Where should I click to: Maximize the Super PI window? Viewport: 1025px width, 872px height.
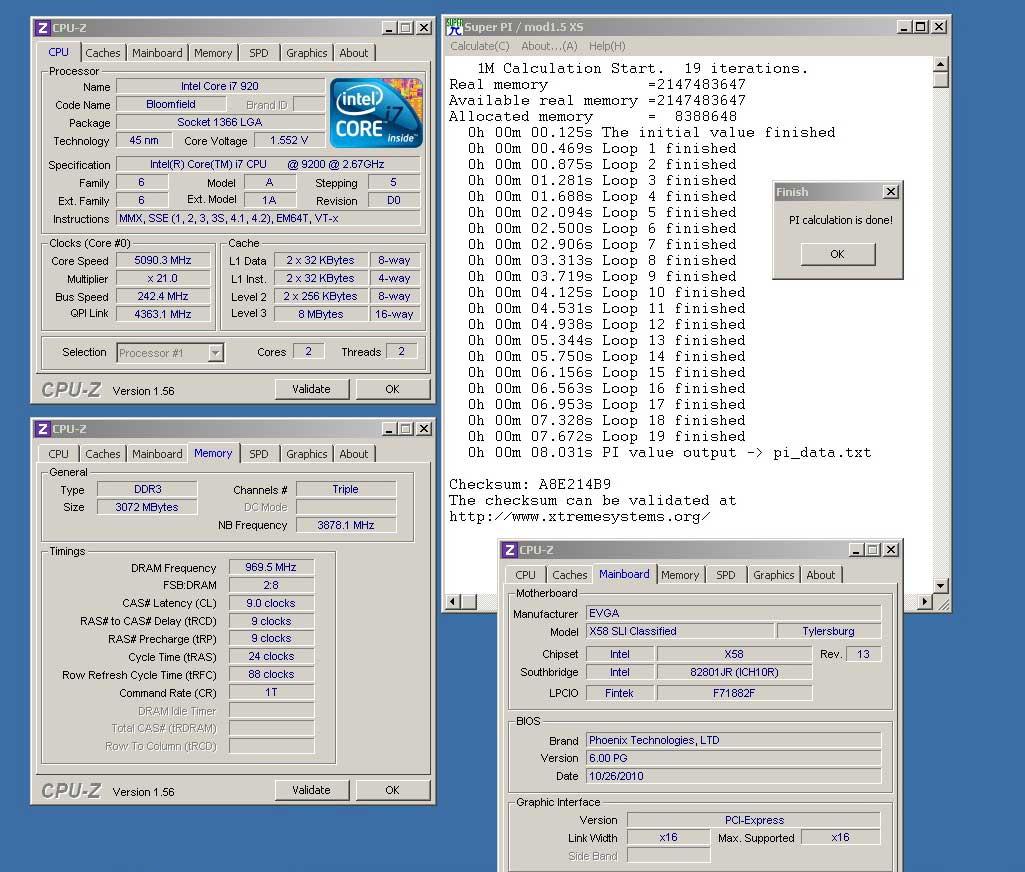click(x=920, y=27)
